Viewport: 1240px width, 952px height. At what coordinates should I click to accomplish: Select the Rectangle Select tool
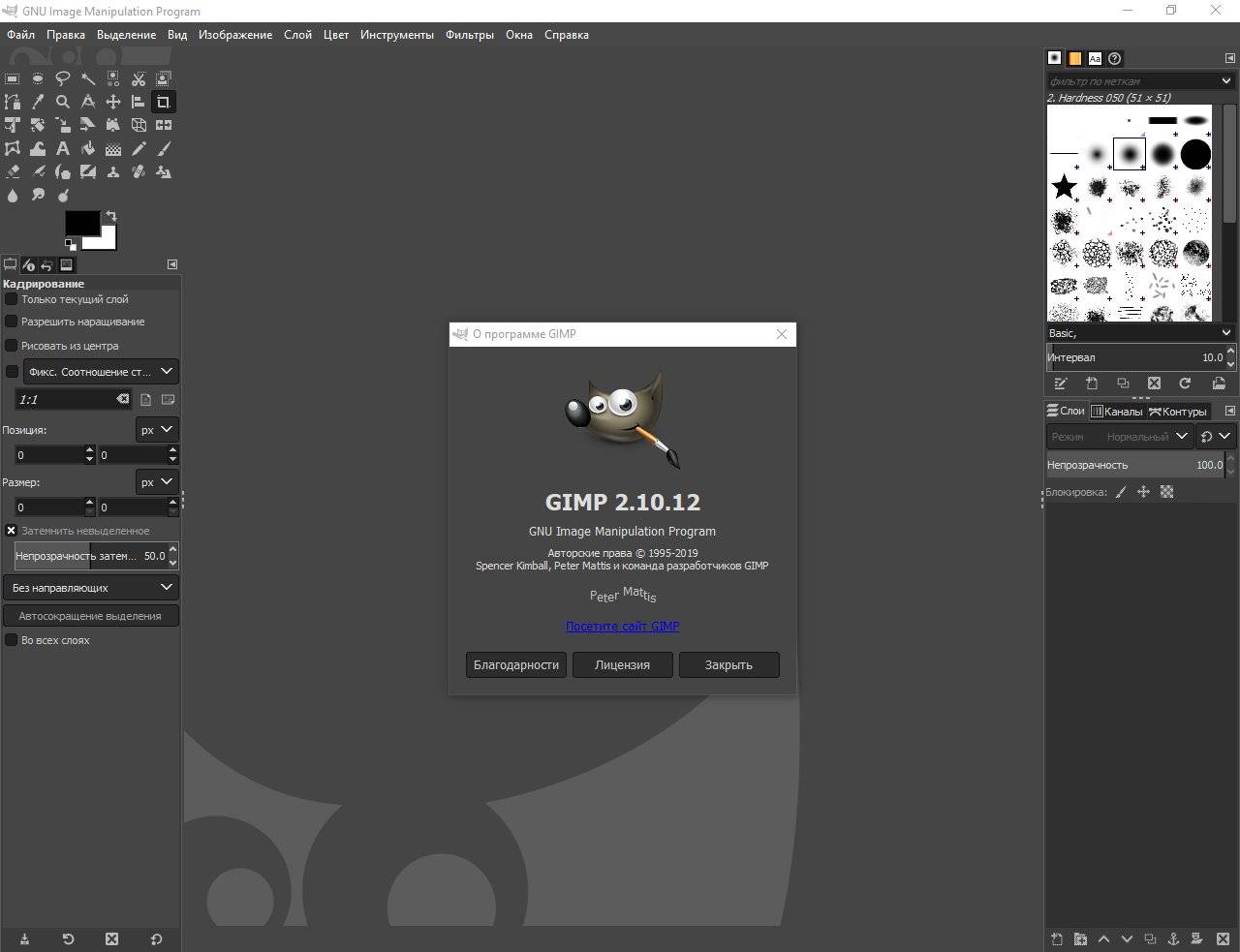13,78
